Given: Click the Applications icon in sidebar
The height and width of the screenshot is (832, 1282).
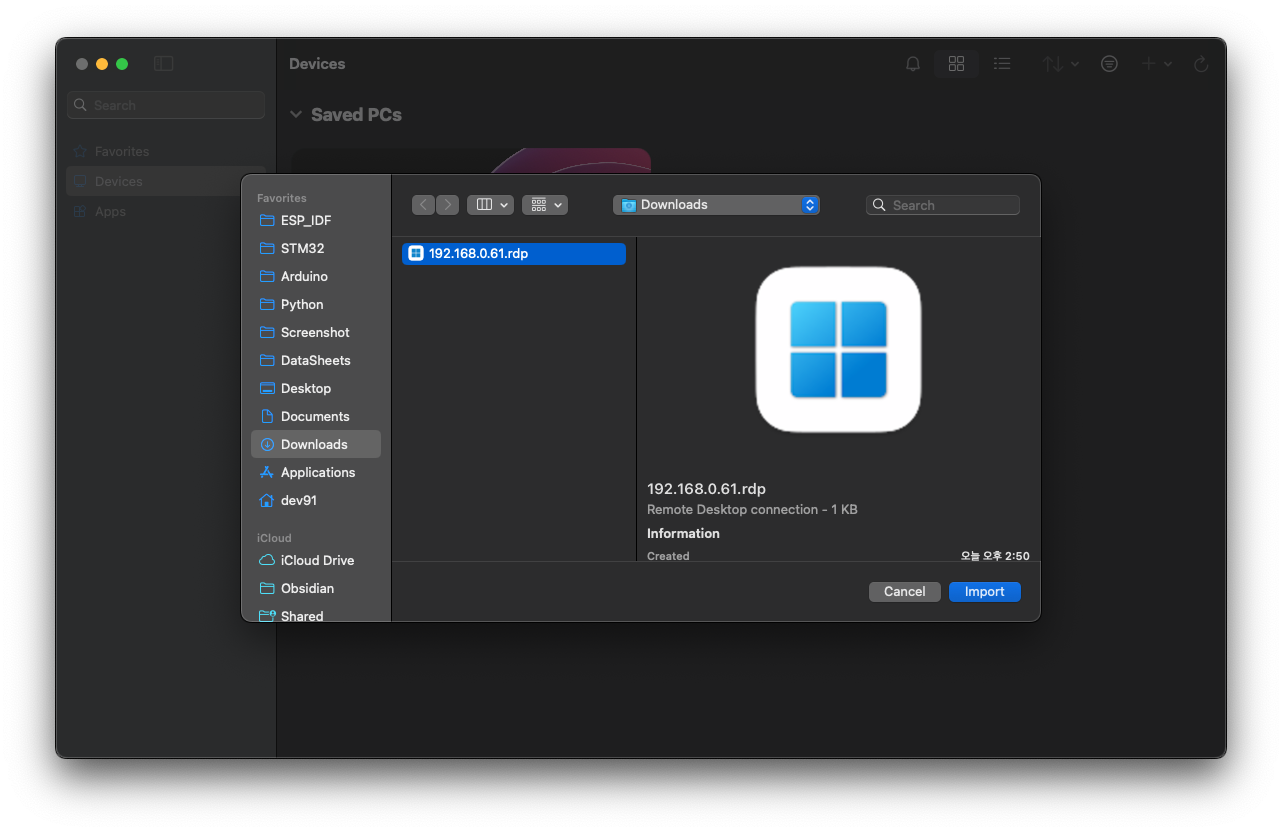Looking at the screenshot, I should [x=267, y=472].
